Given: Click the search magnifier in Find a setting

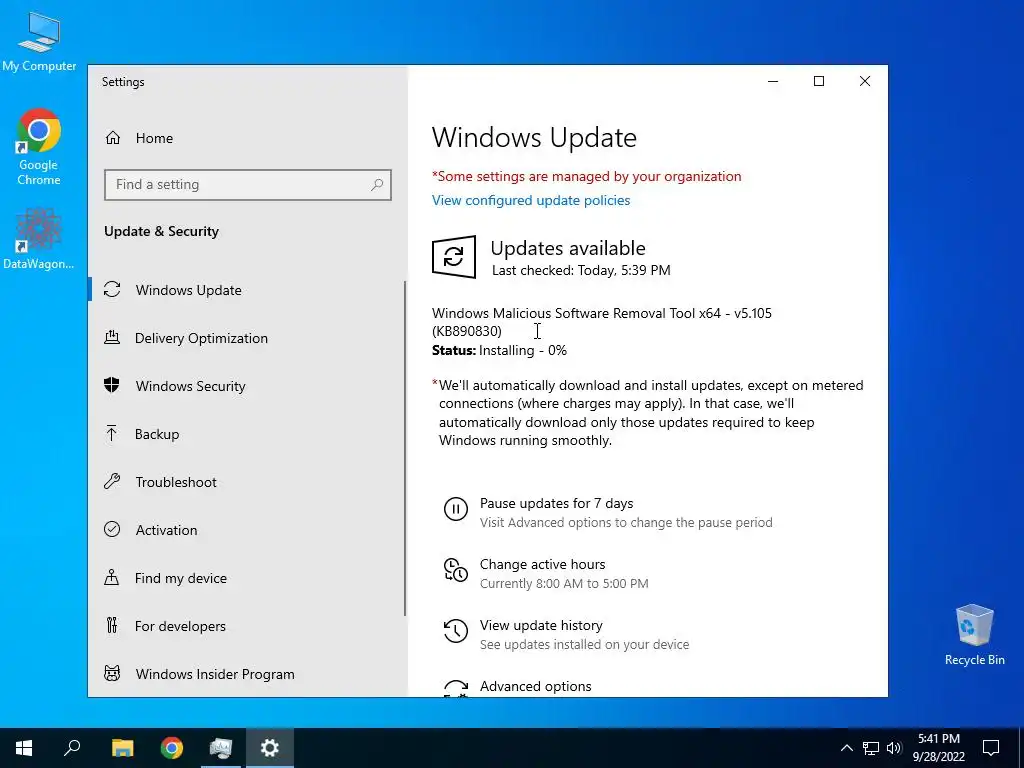Looking at the screenshot, I should click(377, 185).
